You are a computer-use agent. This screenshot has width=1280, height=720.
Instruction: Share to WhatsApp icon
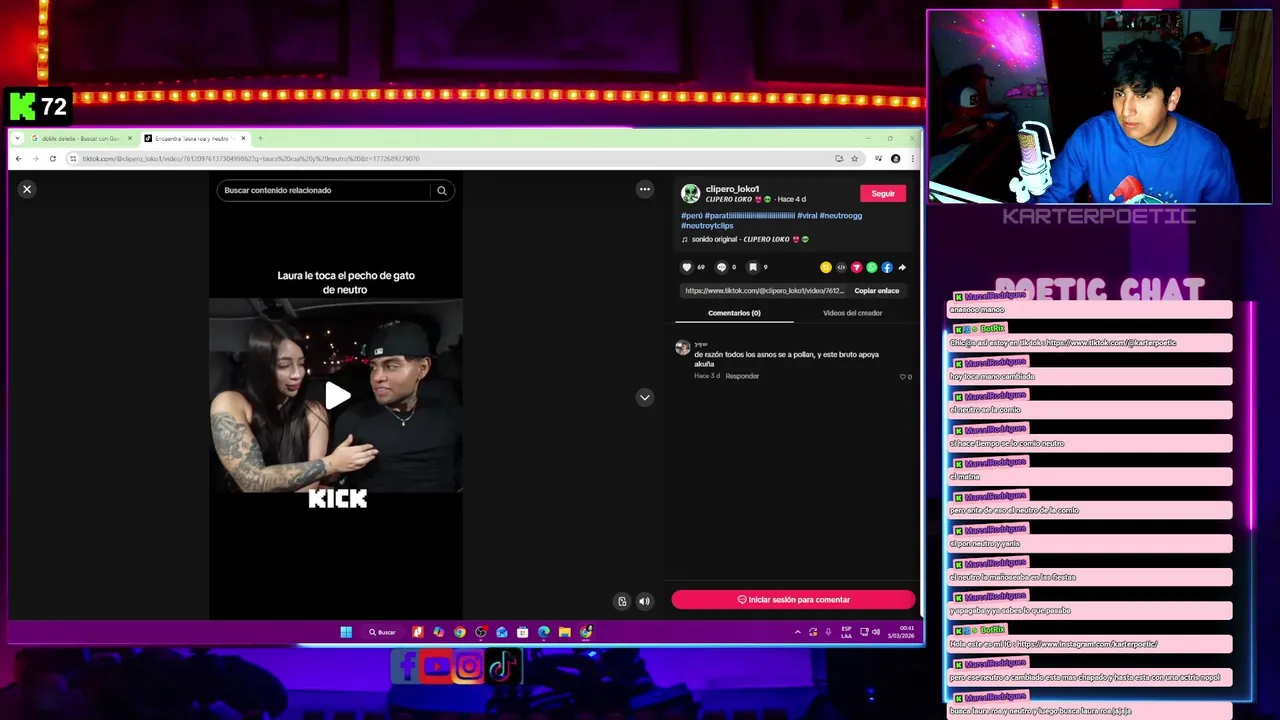tap(871, 267)
